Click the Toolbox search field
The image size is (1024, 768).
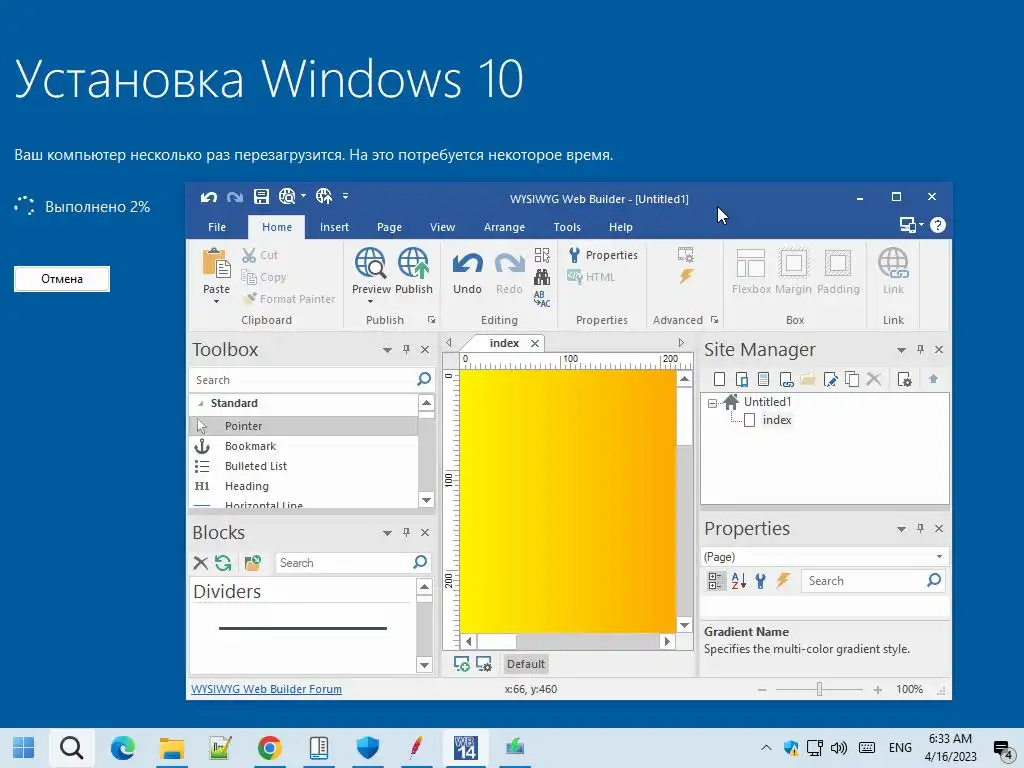click(303, 379)
